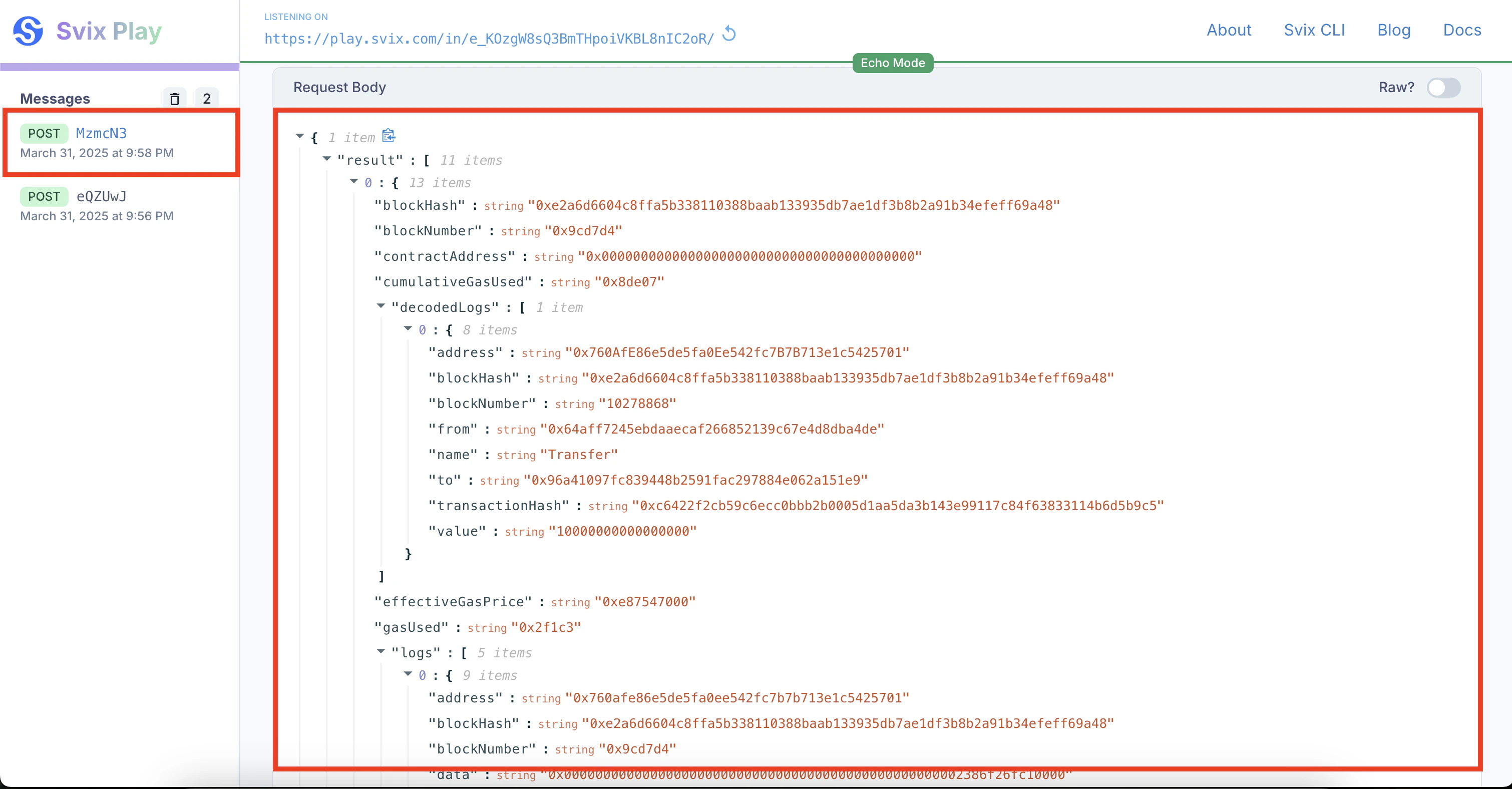Click the Svix logo icon
Screen dimensions: 1512x789
[28, 31]
